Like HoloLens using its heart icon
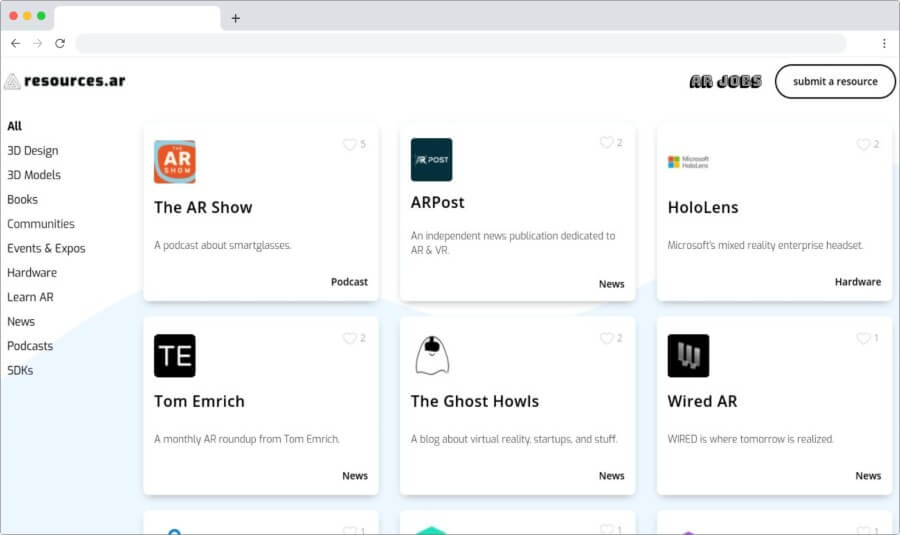The width and height of the screenshot is (900, 535). tap(863, 144)
